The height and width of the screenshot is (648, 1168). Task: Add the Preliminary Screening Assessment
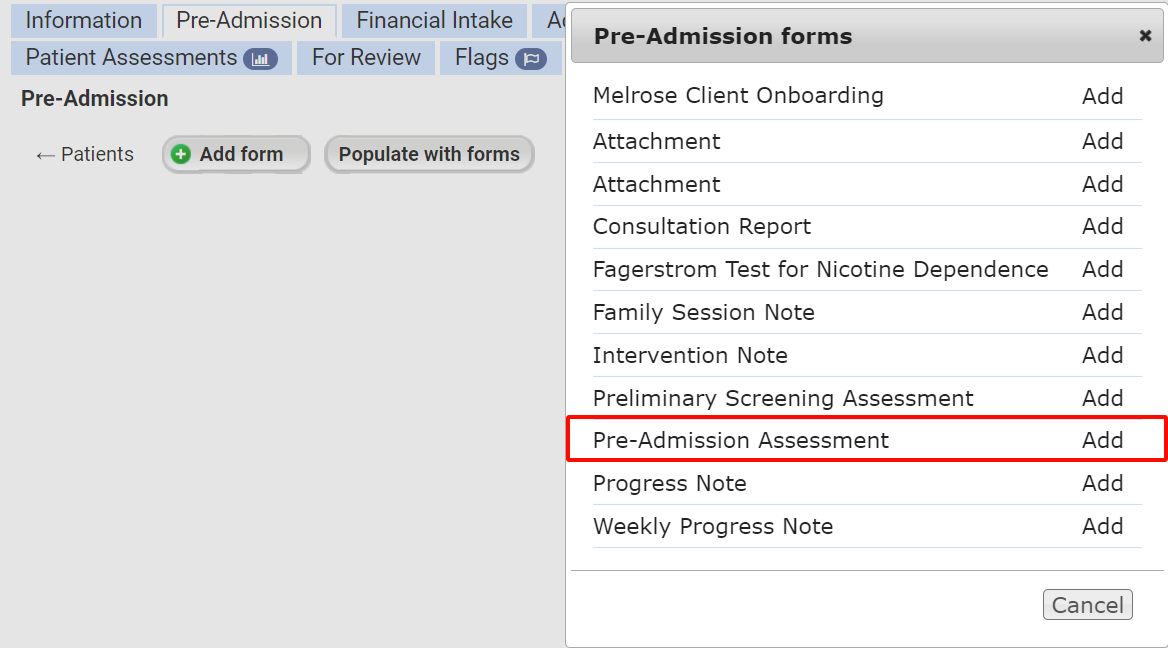point(1103,398)
